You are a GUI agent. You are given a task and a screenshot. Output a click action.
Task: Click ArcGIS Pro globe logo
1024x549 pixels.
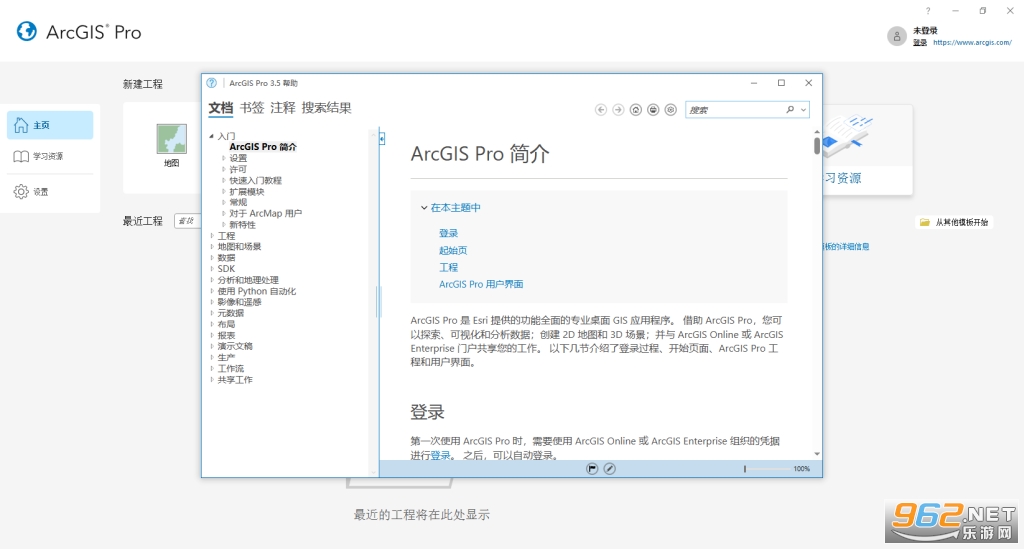[27, 31]
